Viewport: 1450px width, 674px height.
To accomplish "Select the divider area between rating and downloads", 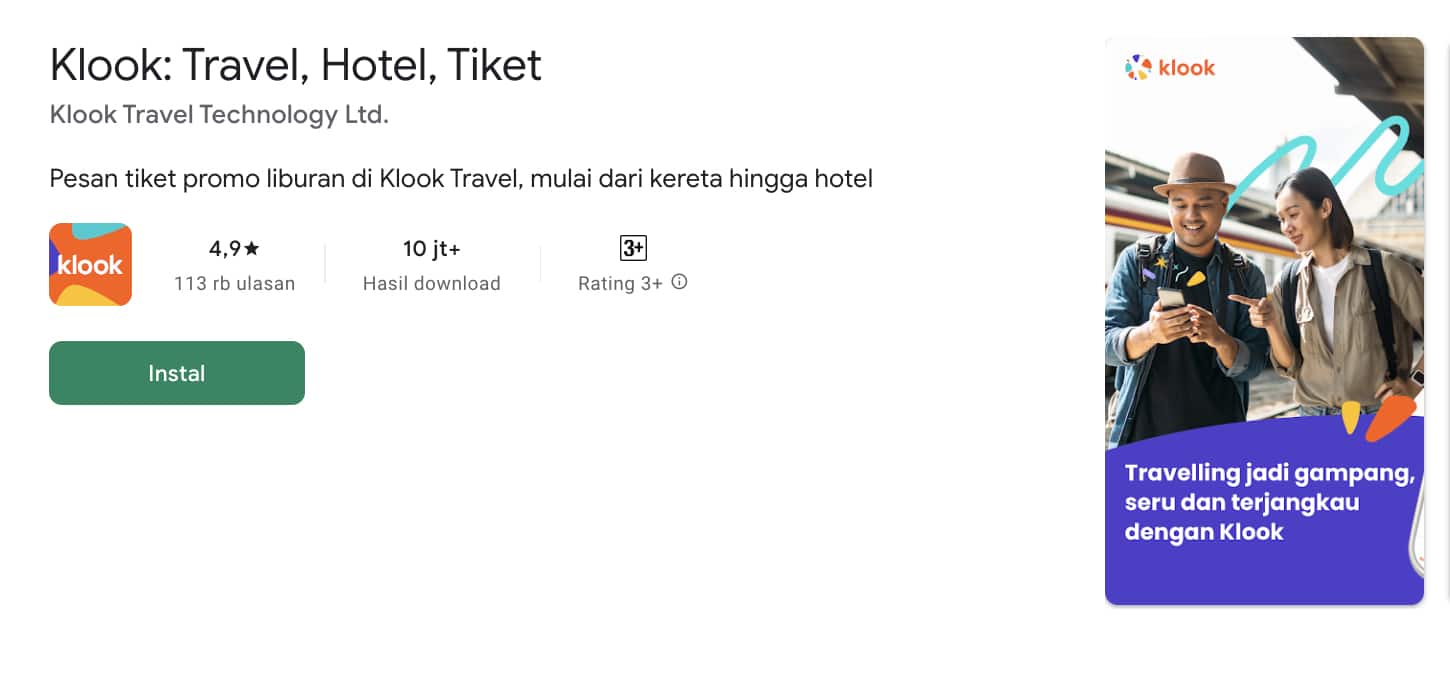I will [325, 264].
